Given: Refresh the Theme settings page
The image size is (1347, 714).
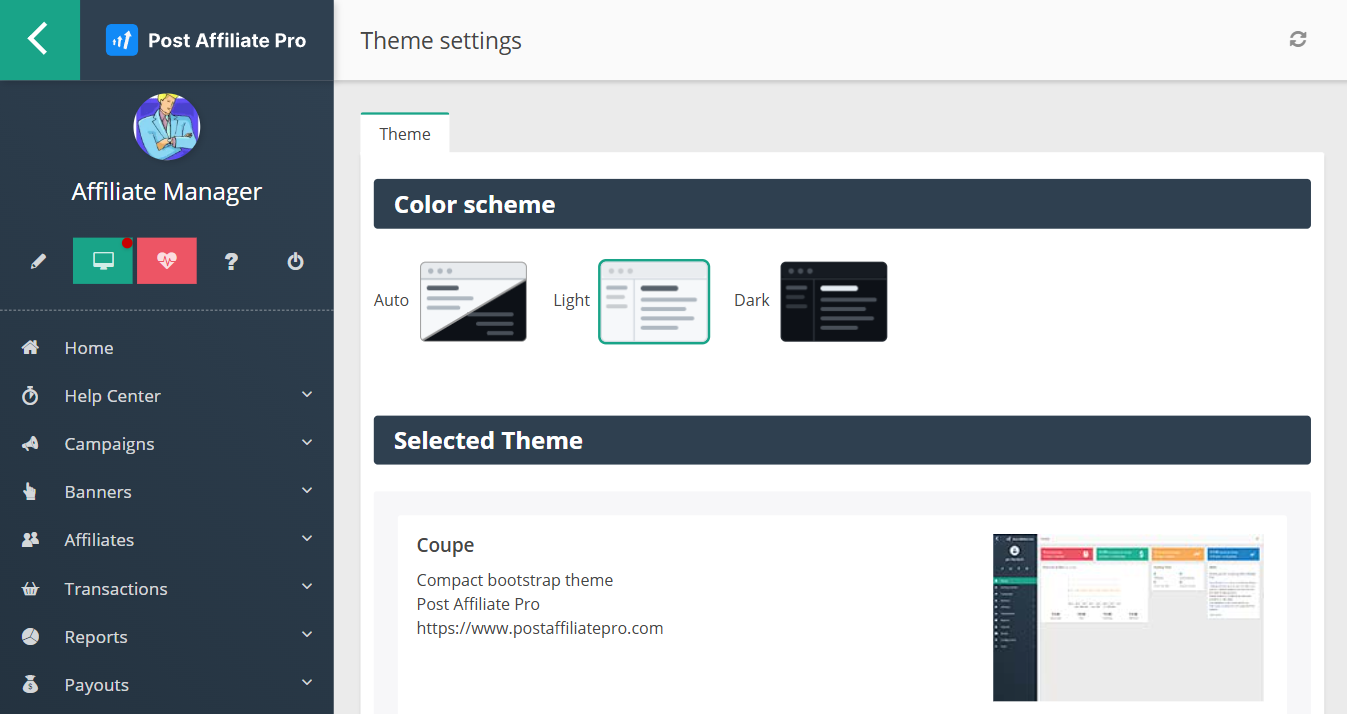Looking at the screenshot, I should (1297, 39).
